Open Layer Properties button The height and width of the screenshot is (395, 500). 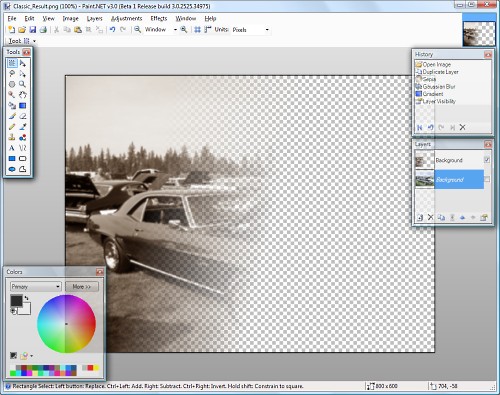[x=484, y=218]
